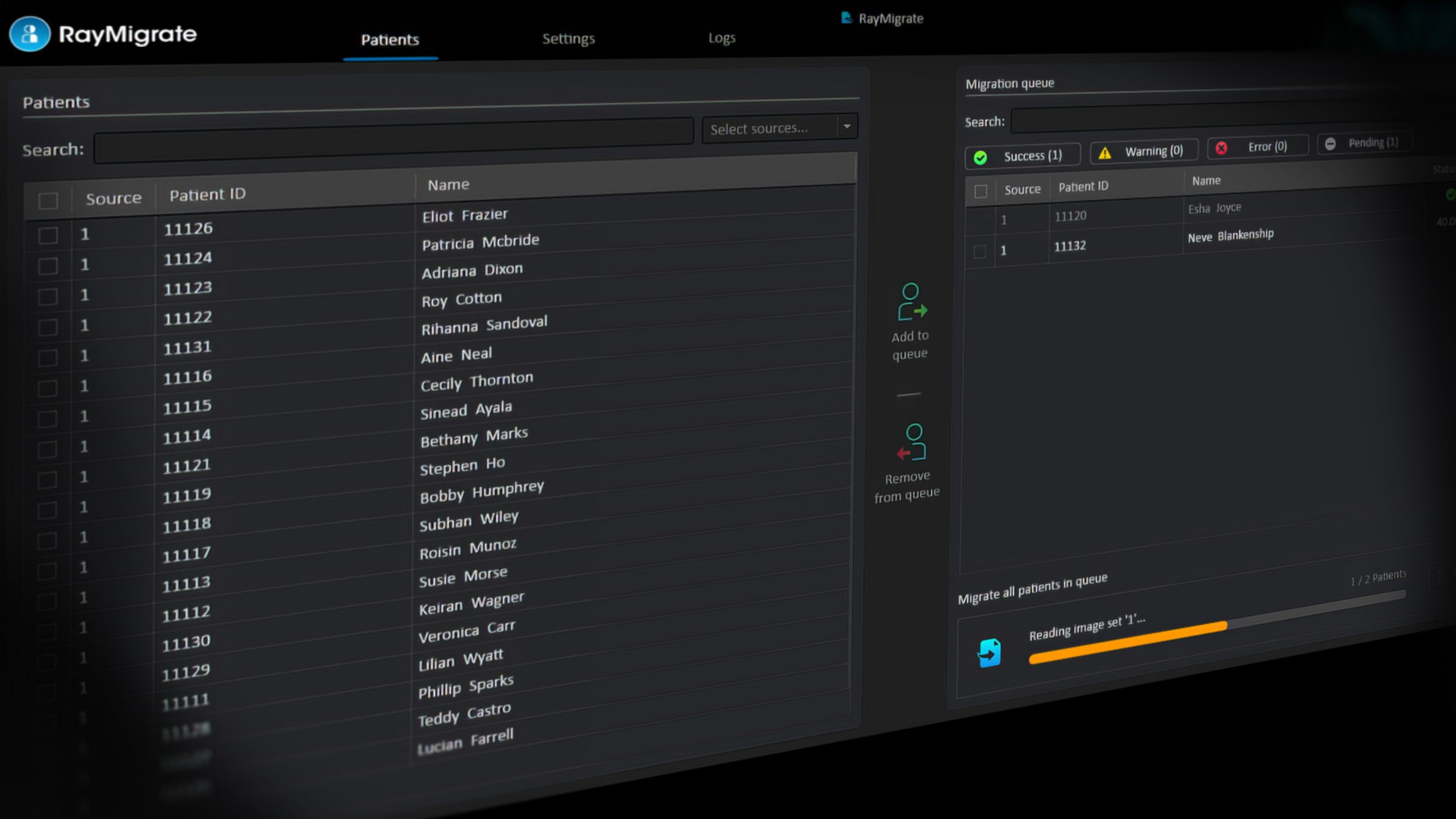This screenshot has width=1456, height=819.
Task: Click the Remove from queue icon
Action: pos(911,442)
